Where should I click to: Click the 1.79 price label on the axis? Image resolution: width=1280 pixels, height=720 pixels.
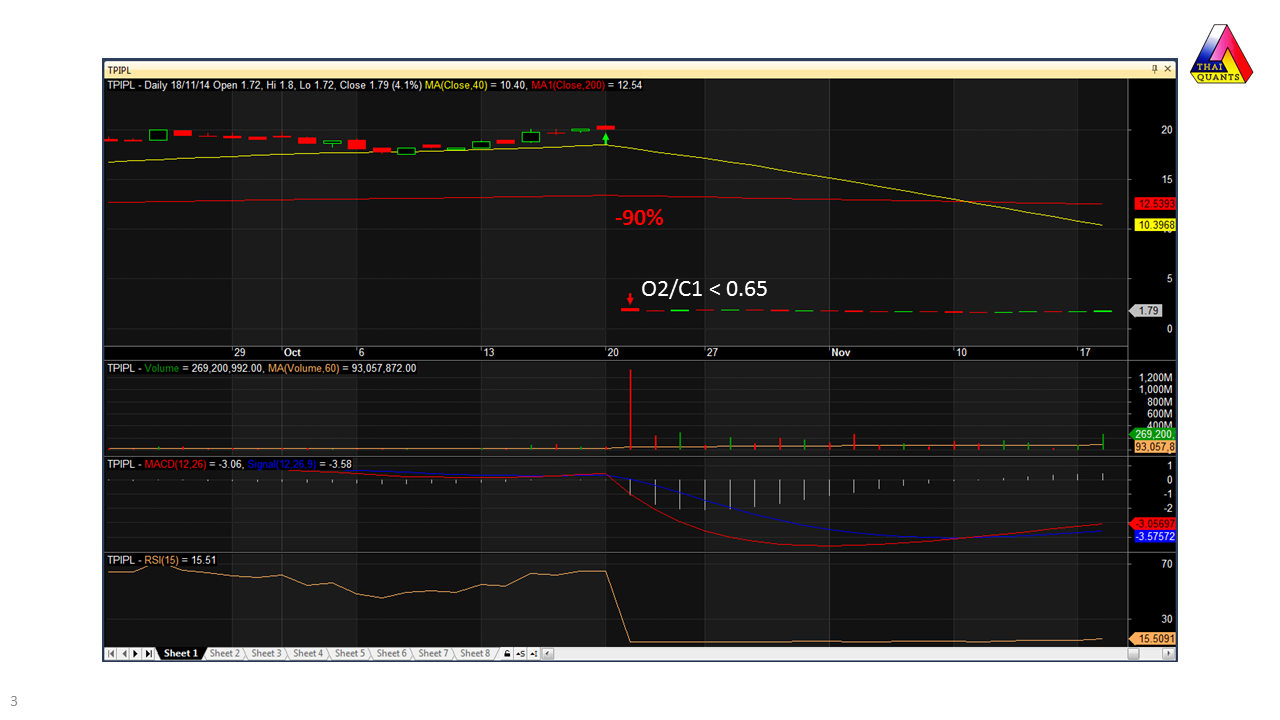click(1147, 311)
